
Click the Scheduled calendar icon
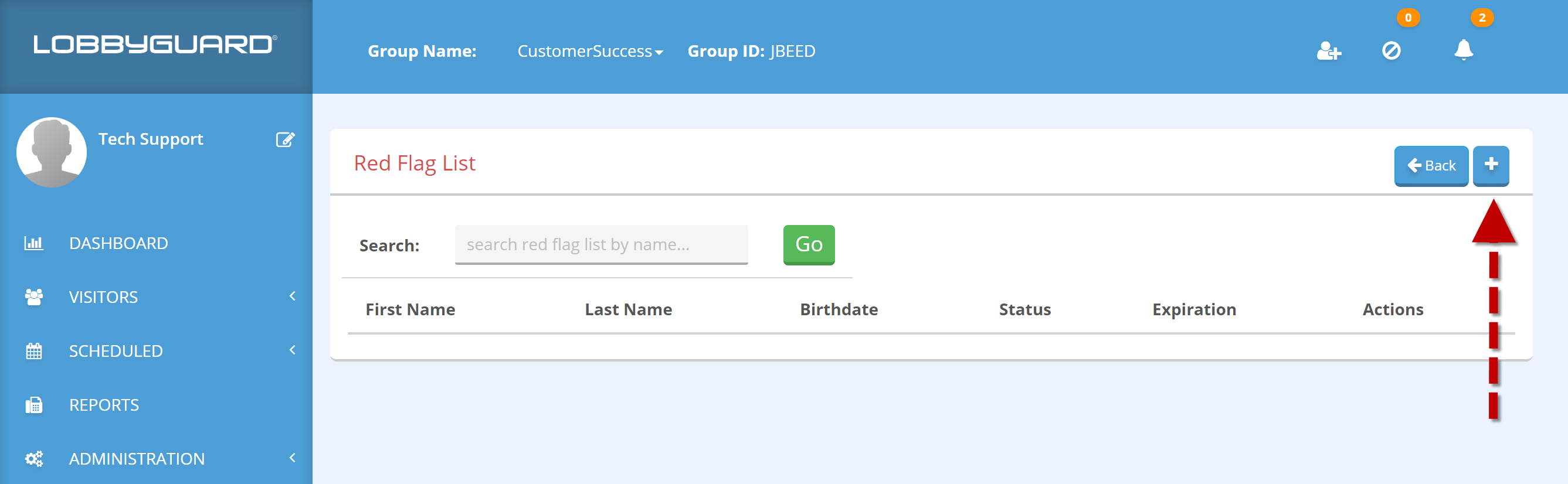tap(33, 351)
